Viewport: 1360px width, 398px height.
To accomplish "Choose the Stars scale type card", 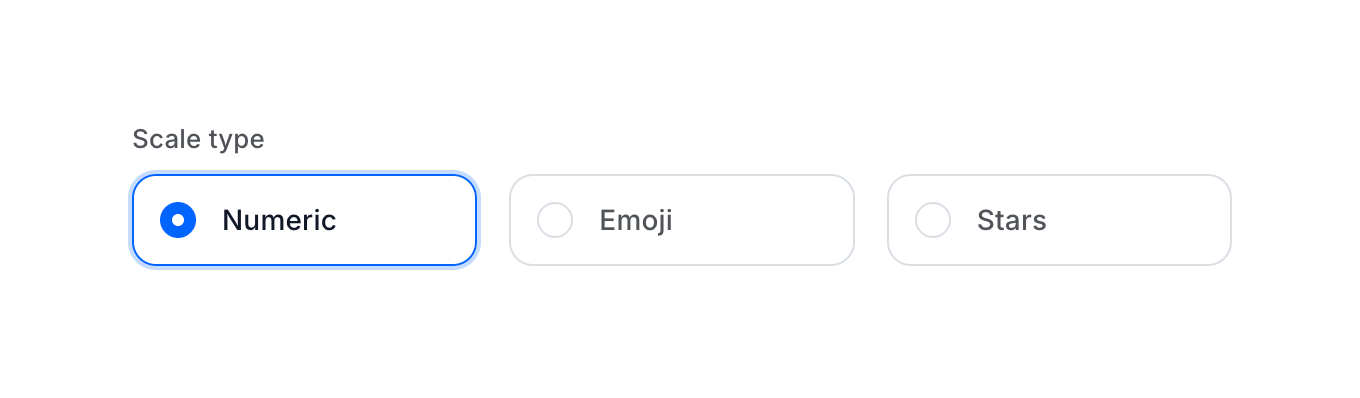I will (x=1059, y=220).
